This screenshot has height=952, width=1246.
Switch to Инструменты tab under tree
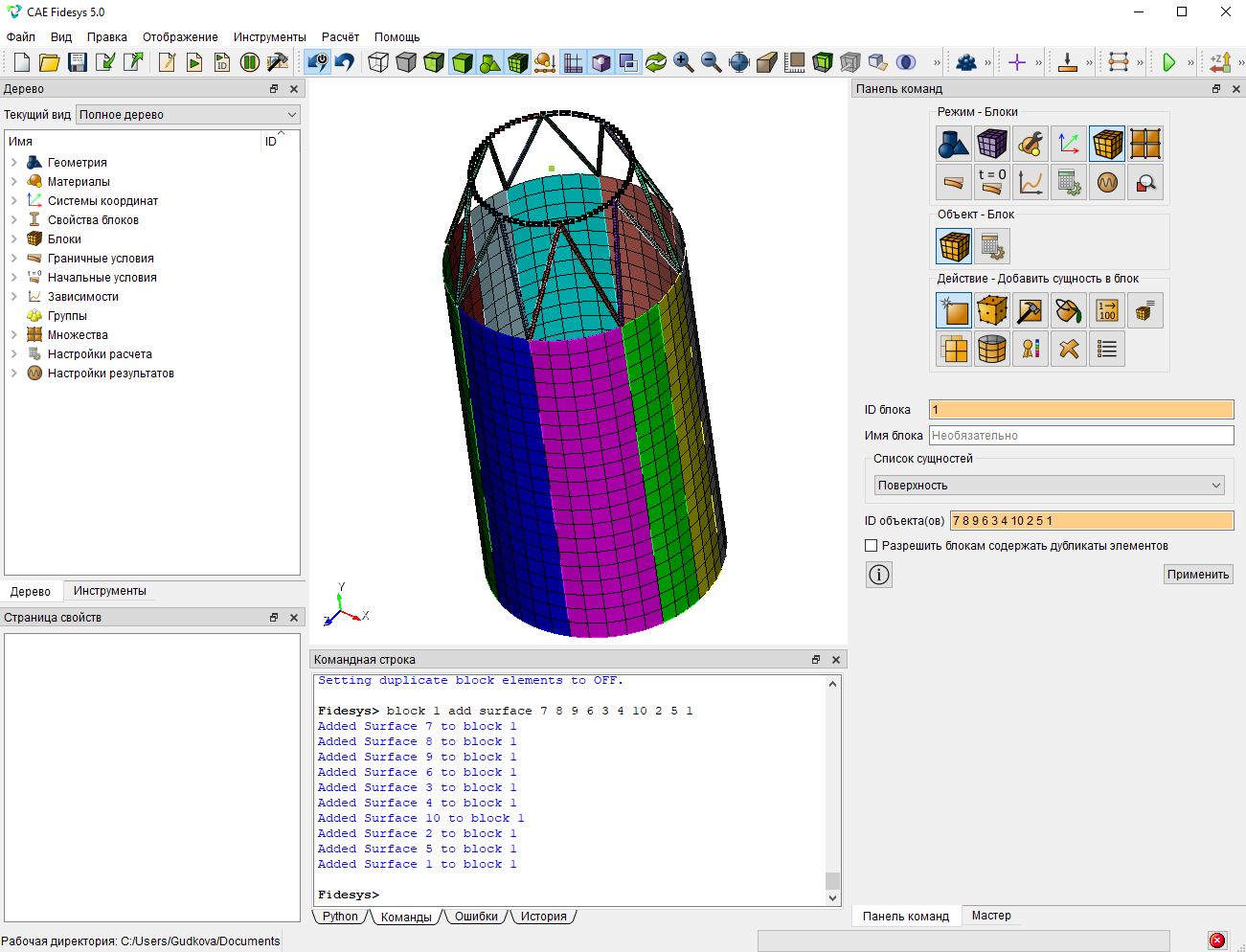click(x=110, y=591)
